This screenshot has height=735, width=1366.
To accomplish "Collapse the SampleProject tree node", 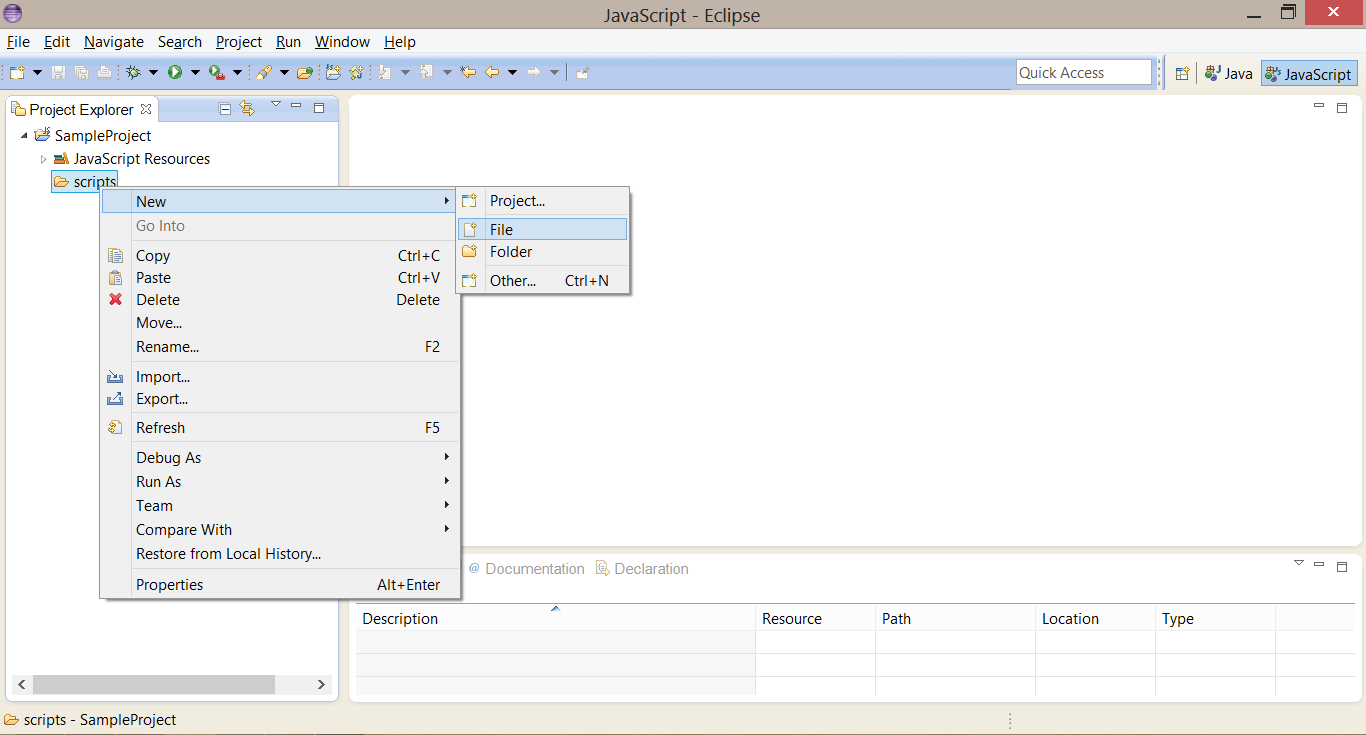I will (x=24, y=135).
